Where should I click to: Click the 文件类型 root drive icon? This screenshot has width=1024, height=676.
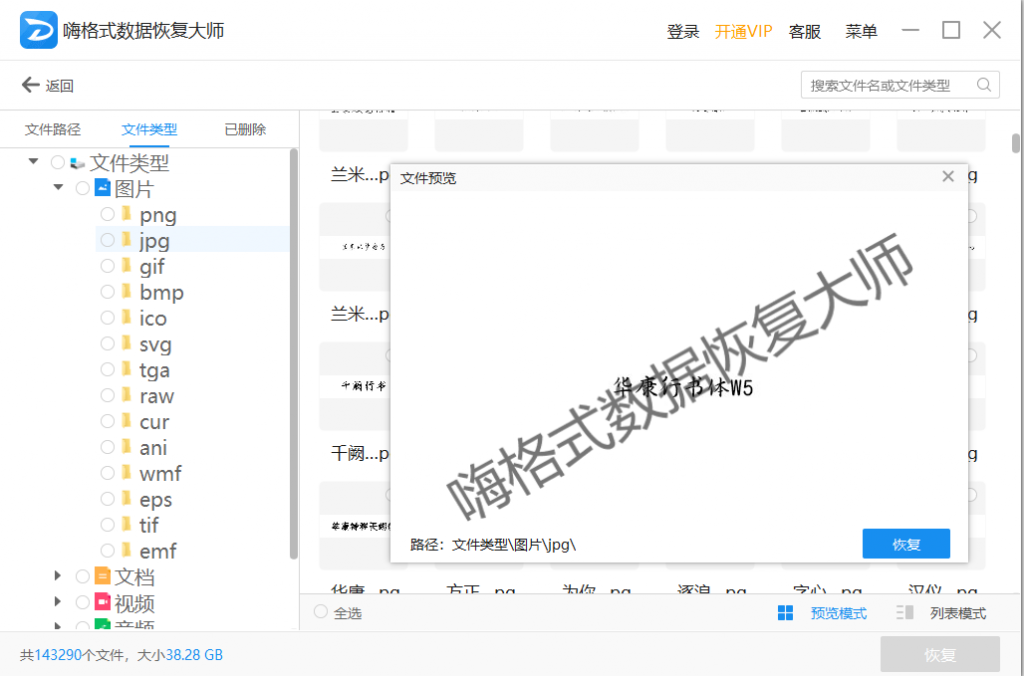78,163
